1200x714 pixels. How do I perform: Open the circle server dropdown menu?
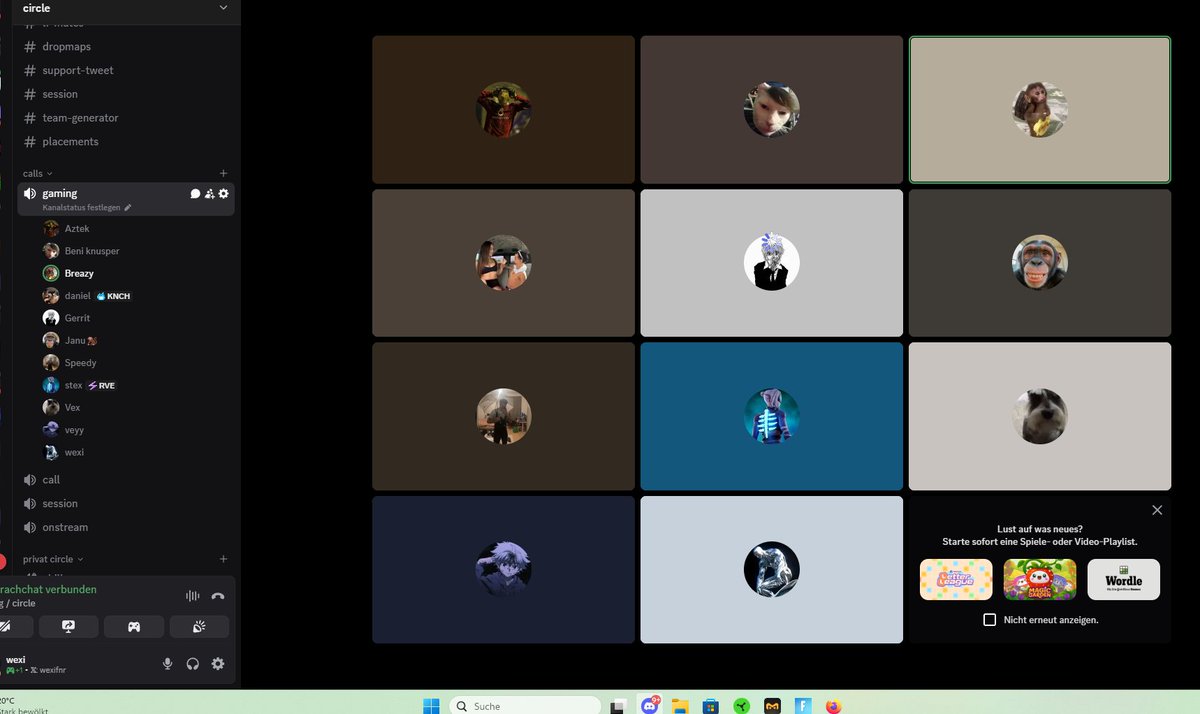[223, 8]
